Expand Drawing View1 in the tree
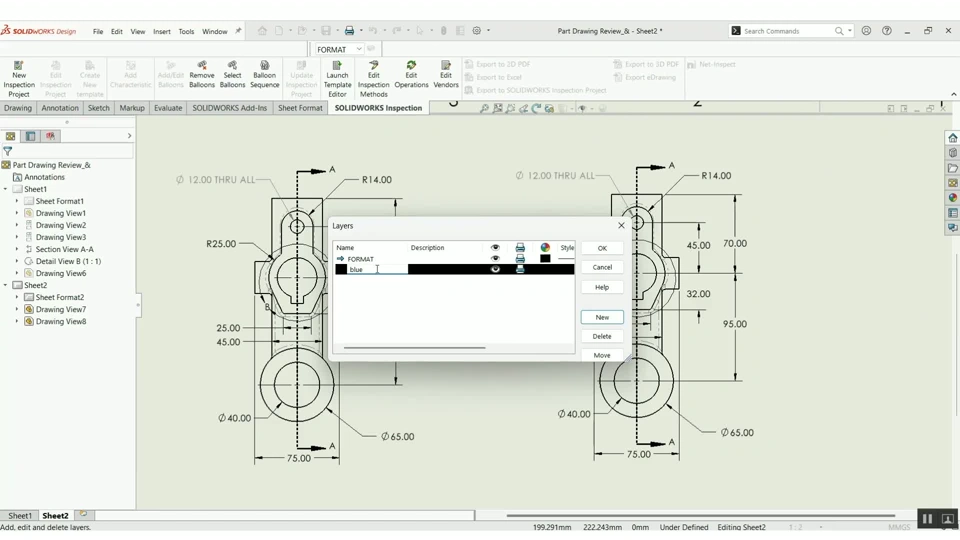Image resolution: width=960 pixels, height=540 pixels. tap(17, 213)
